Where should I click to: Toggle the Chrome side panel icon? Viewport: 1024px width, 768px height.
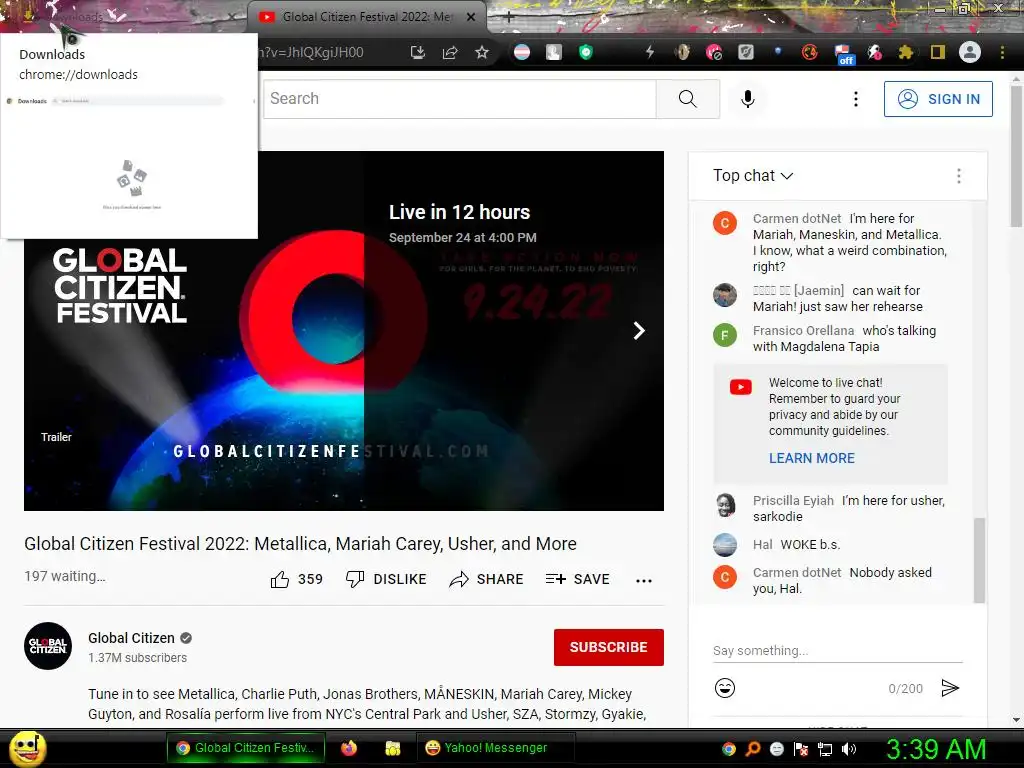pos(938,52)
